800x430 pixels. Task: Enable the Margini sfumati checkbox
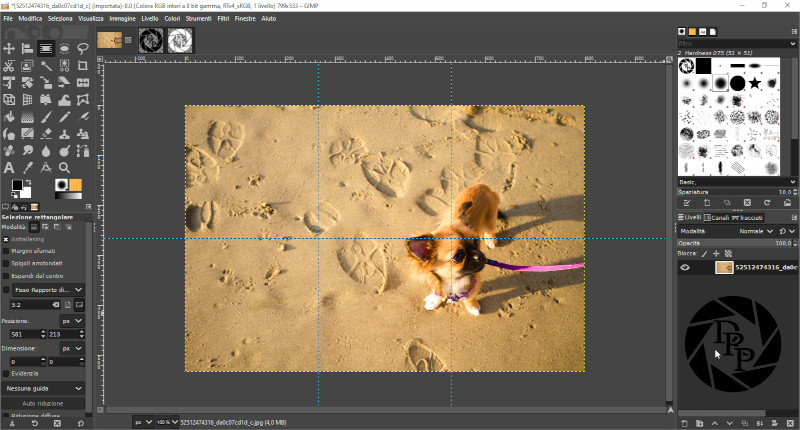tap(6, 251)
